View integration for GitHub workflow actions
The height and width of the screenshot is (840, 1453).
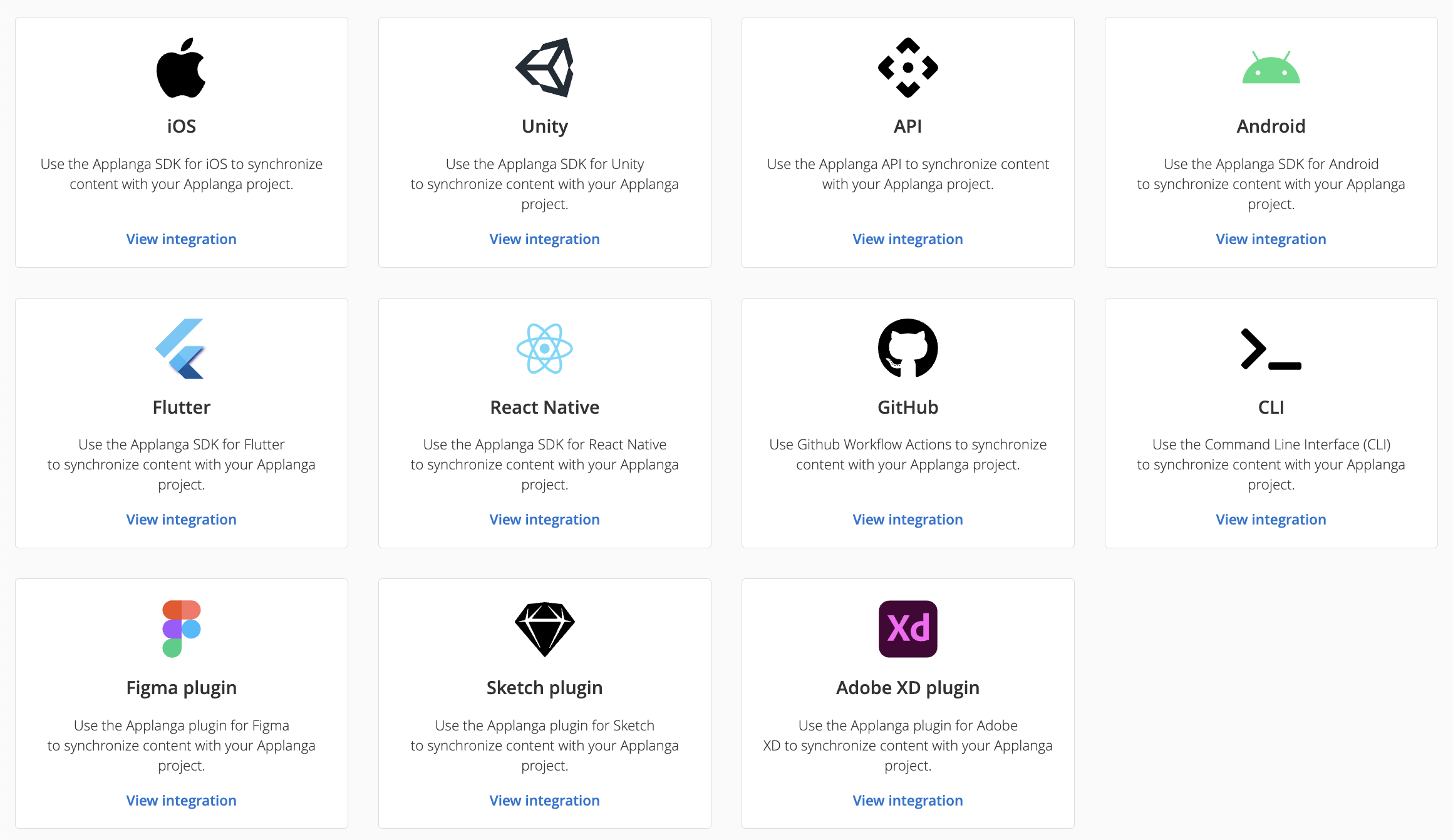tap(907, 520)
